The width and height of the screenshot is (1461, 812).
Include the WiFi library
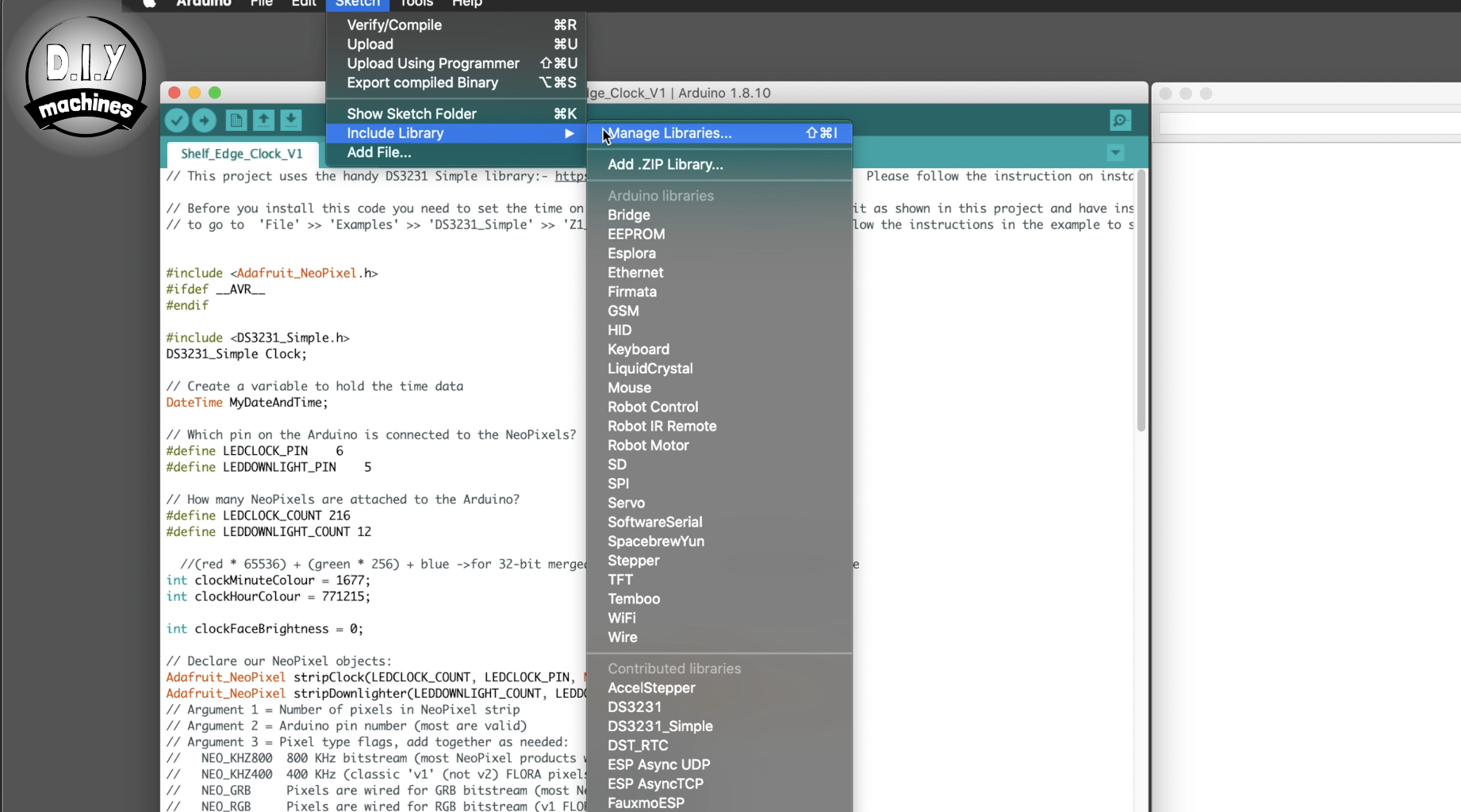pos(719,618)
